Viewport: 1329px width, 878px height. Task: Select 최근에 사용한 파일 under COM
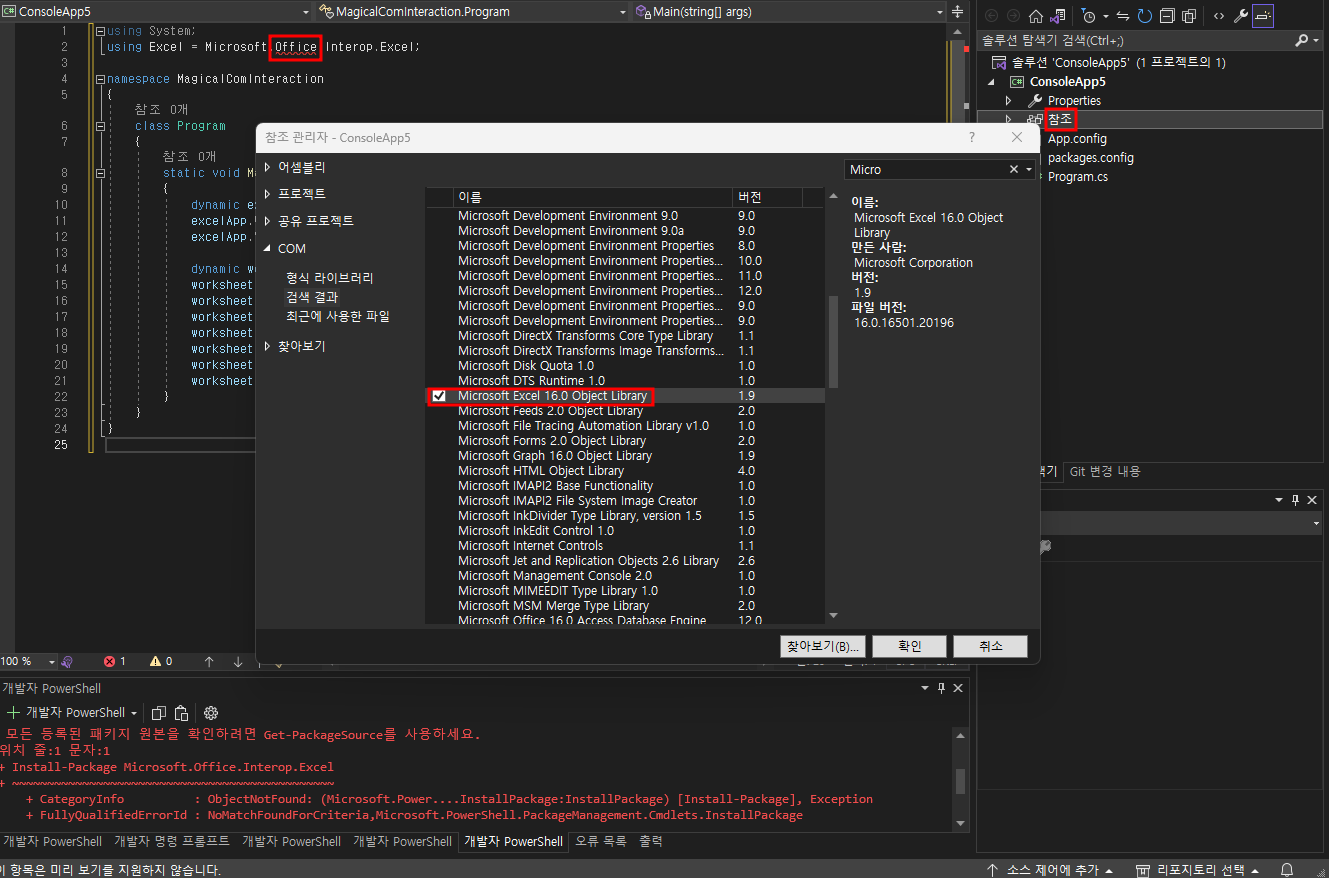point(338,316)
